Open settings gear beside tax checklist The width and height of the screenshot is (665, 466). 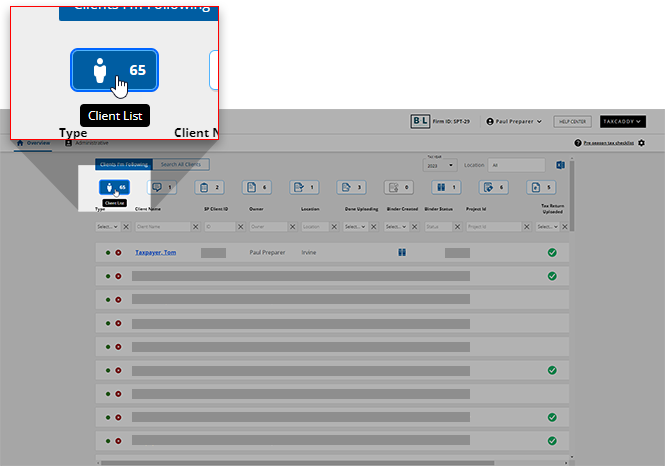click(x=642, y=143)
